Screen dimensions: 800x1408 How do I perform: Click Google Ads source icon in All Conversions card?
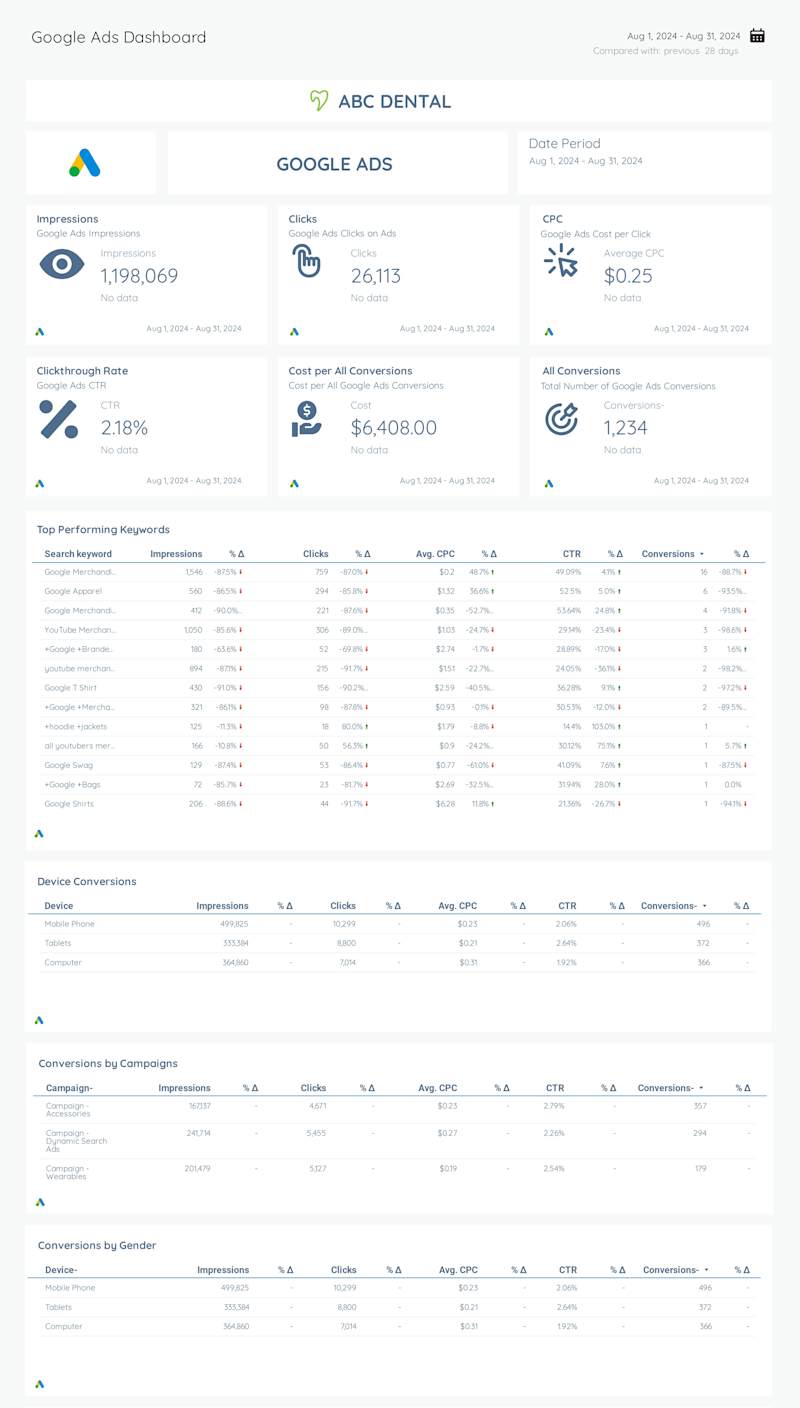click(549, 483)
